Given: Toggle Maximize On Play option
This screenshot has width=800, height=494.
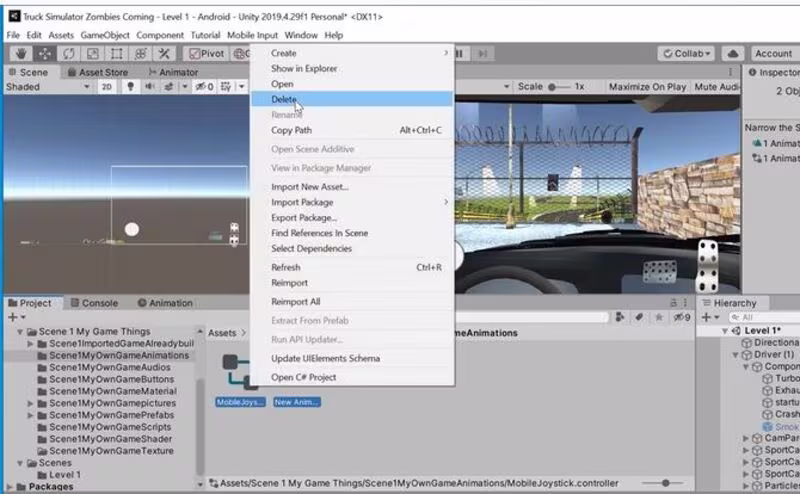Looking at the screenshot, I should point(647,87).
